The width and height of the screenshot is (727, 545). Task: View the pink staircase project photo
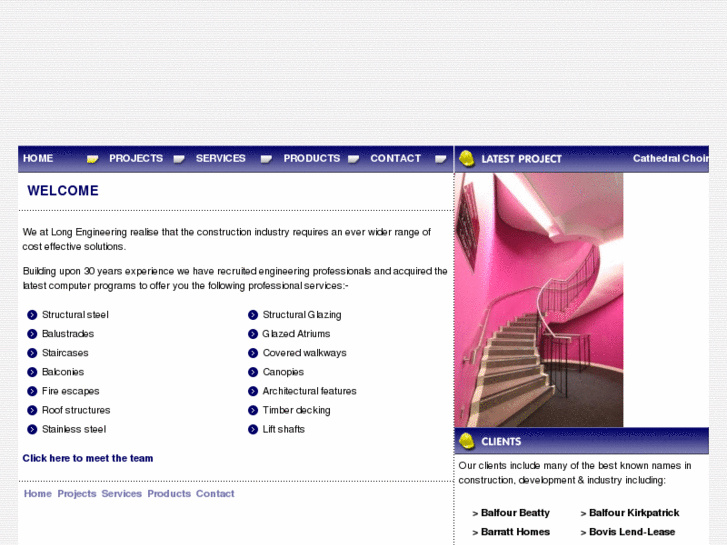tap(539, 300)
